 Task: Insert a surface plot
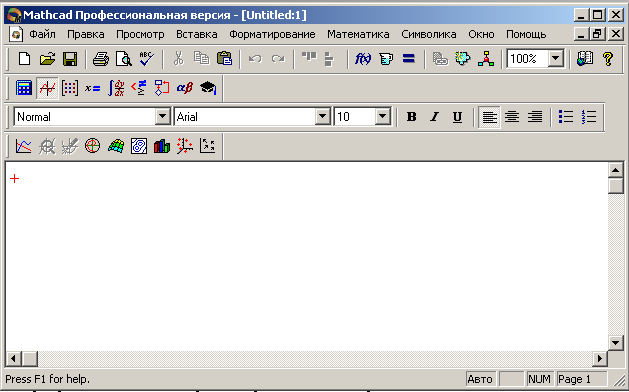click(116, 146)
